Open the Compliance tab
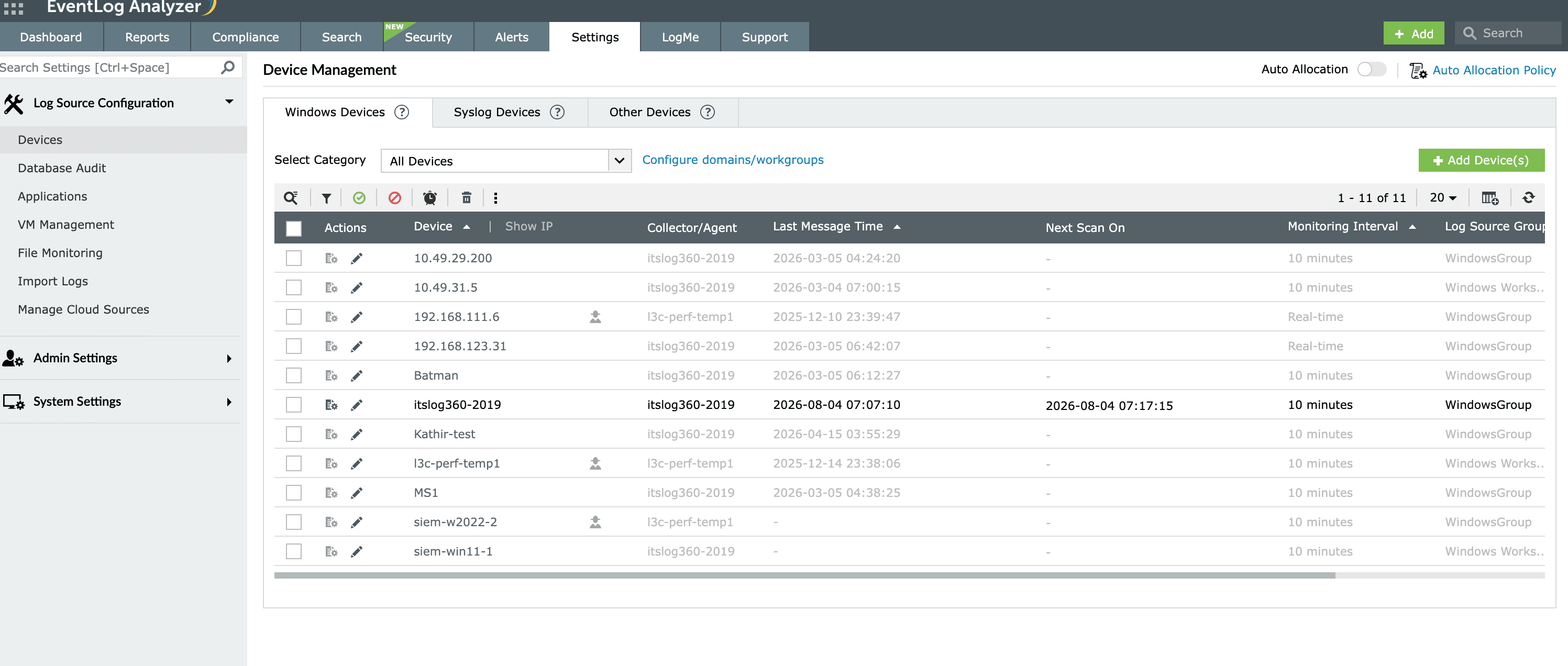1568x666 pixels. click(245, 37)
